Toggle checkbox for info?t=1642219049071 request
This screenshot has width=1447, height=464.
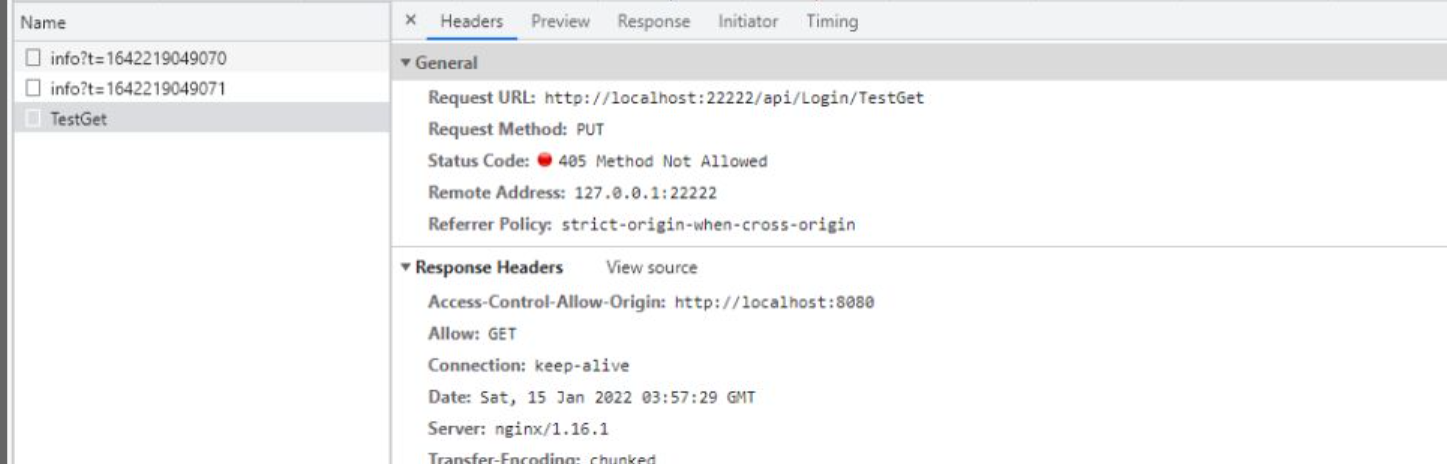[32, 89]
